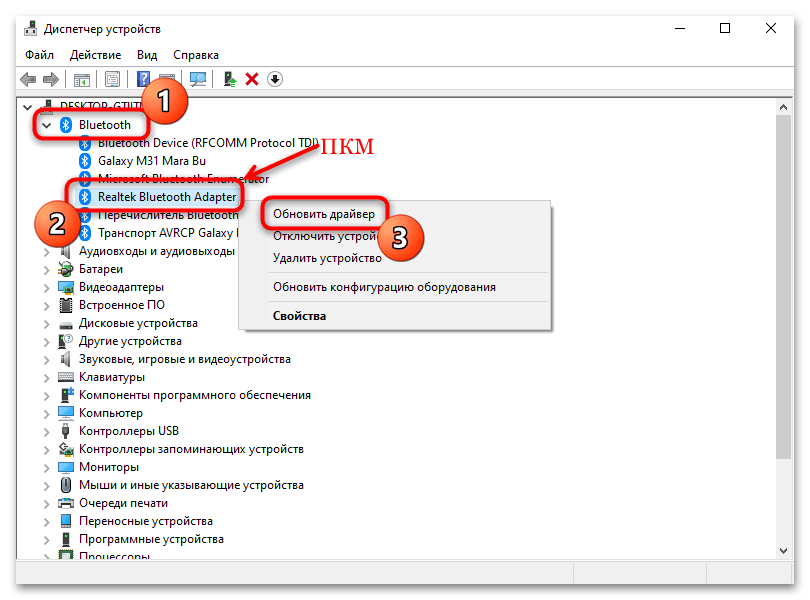Click the vertical scrollbar thumb
This screenshot has height=600, width=810.
pos(783,286)
